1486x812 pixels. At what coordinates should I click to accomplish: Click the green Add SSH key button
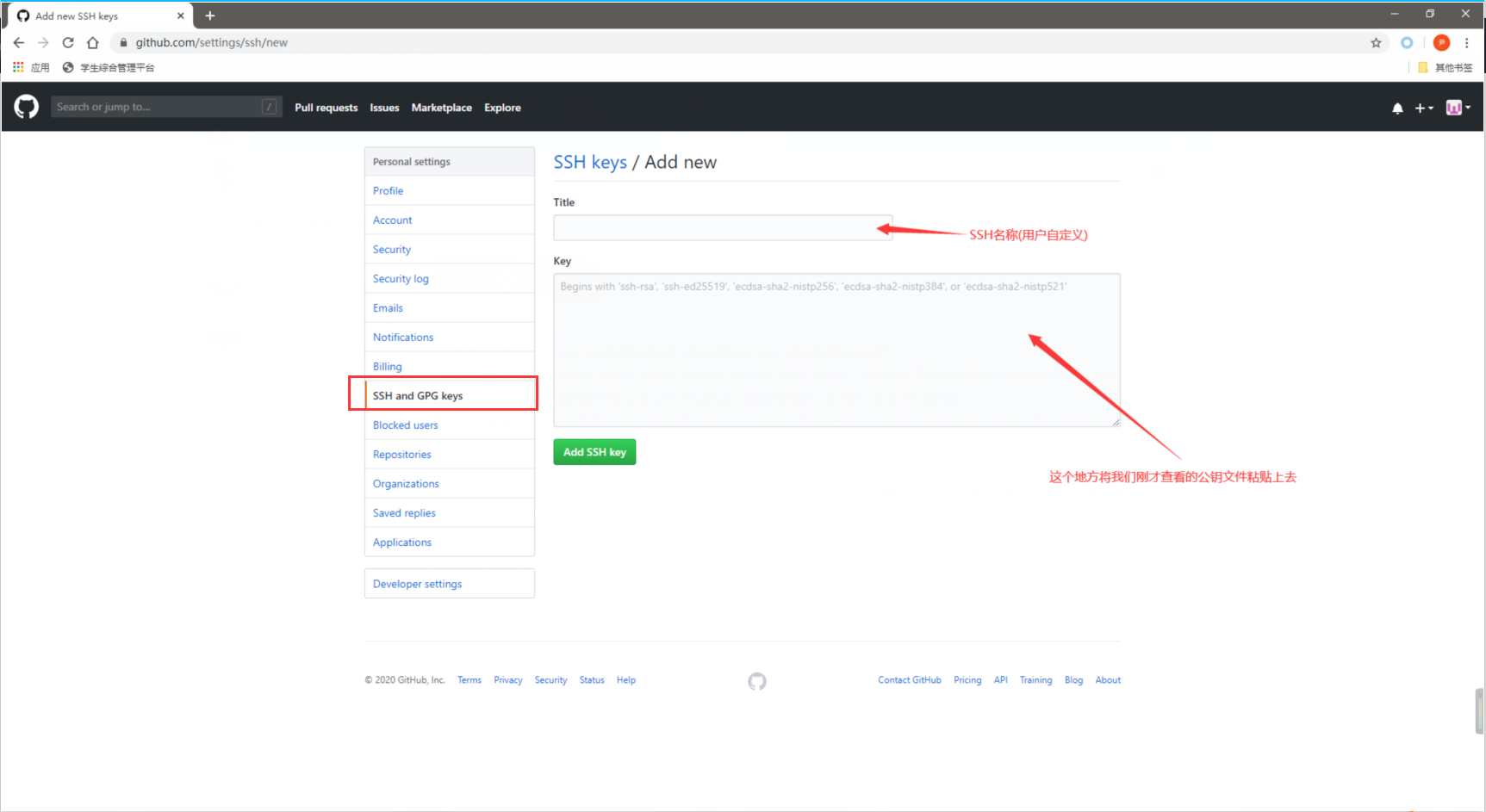click(594, 452)
